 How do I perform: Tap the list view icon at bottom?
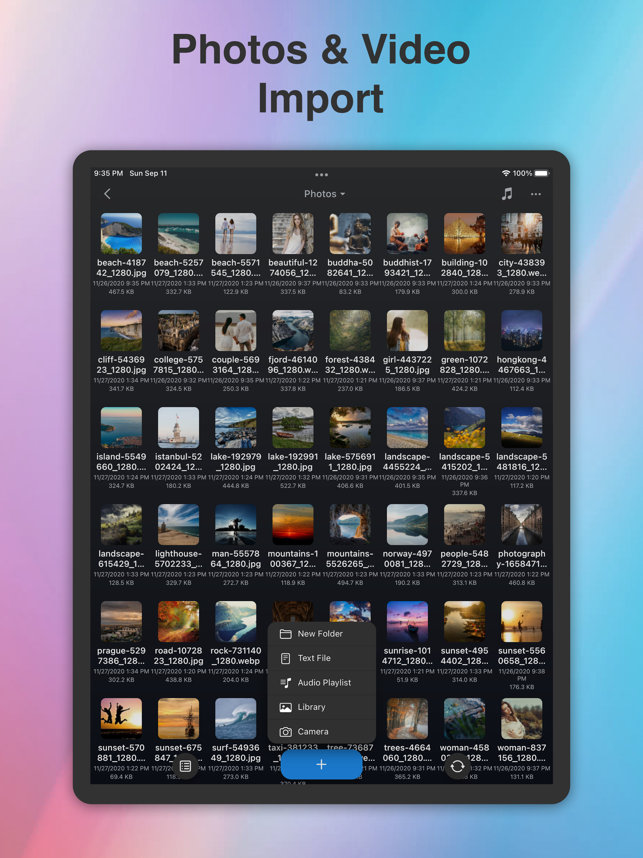pos(185,766)
